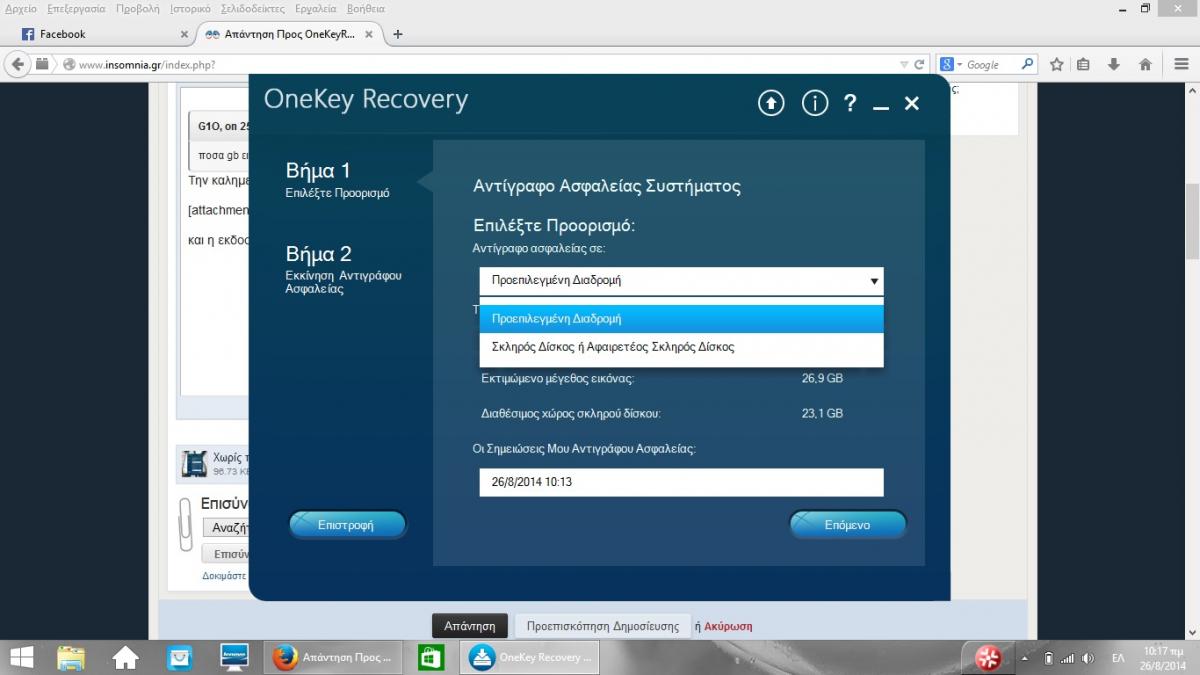Open the house icon on the taskbar

click(x=125, y=657)
